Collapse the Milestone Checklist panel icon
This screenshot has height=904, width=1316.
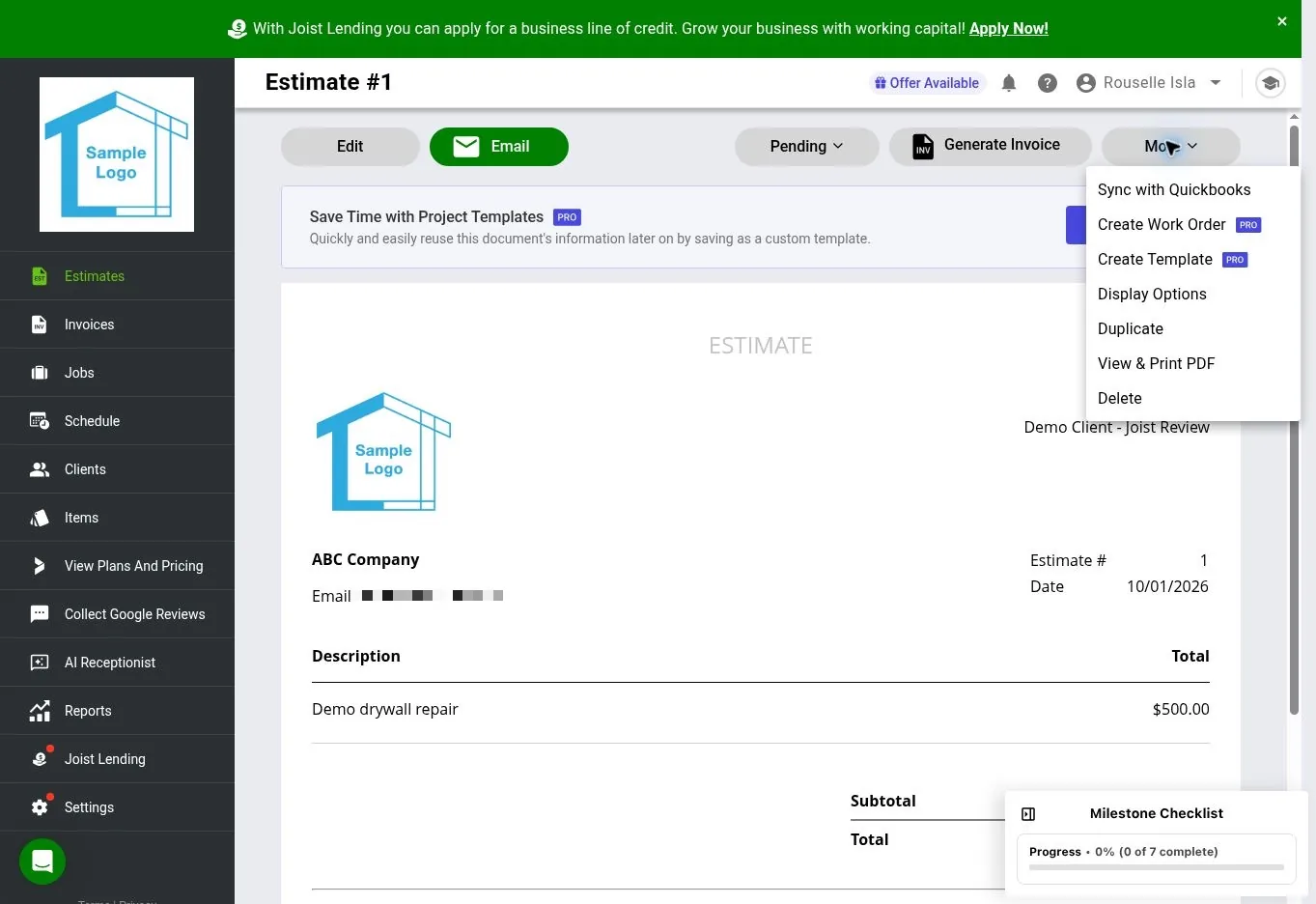(1028, 814)
